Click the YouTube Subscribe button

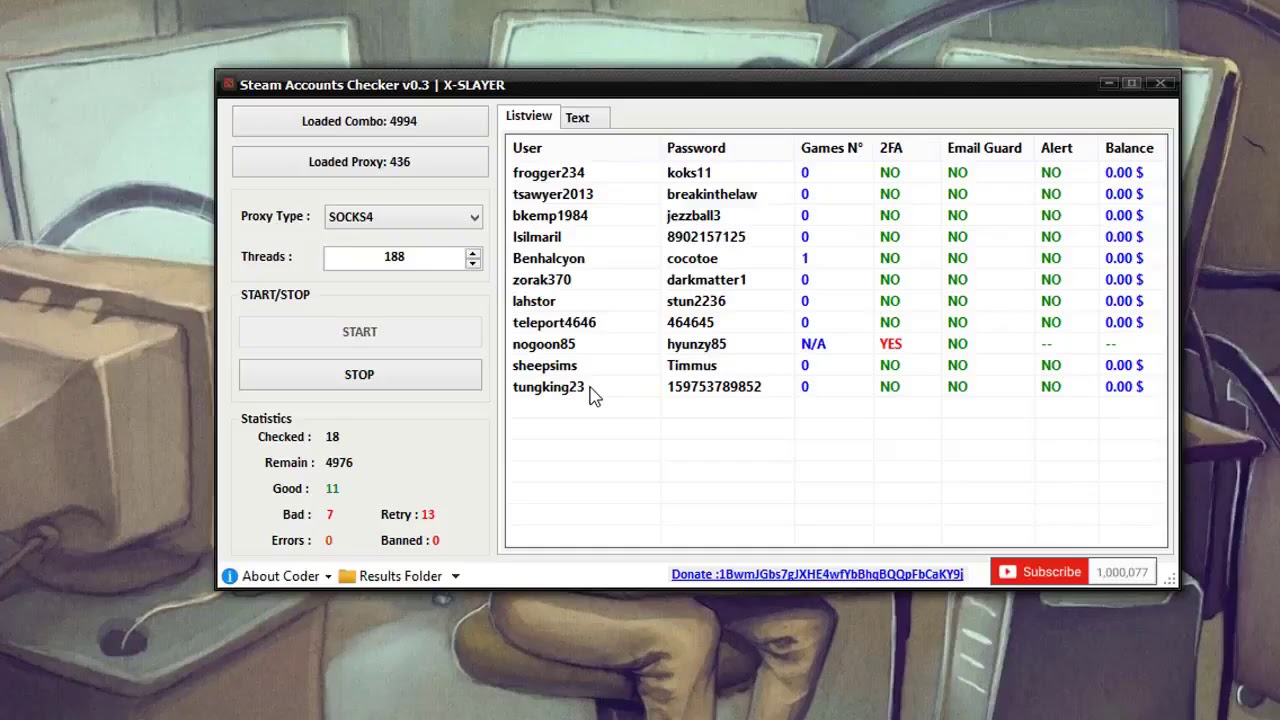click(x=1039, y=572)
